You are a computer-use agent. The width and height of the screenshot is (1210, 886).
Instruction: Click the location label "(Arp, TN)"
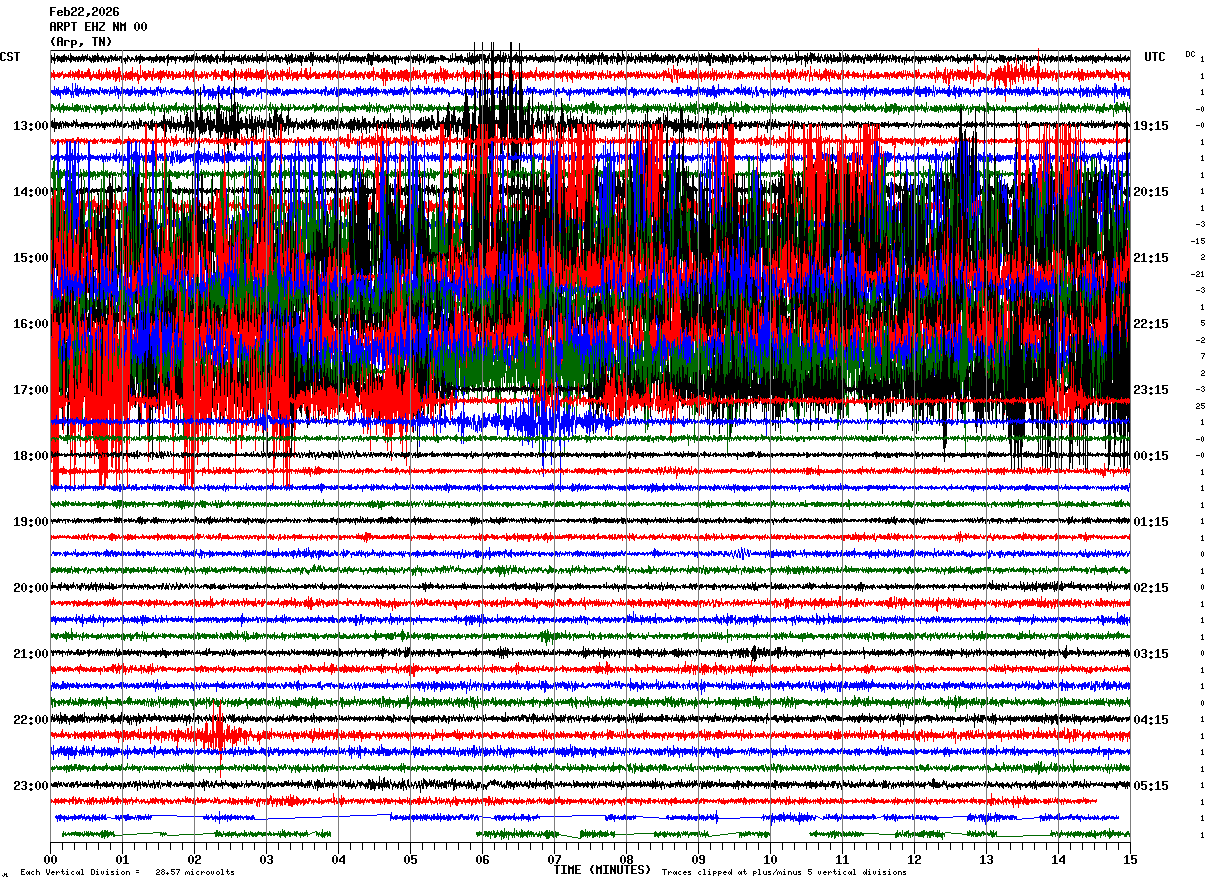tap(81, 42)
